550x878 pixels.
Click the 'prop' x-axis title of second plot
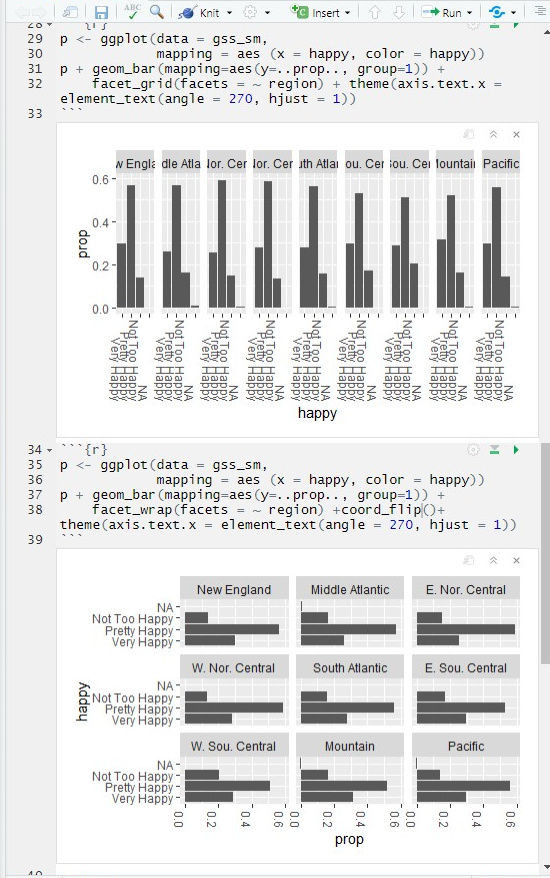pyautogui.click(x=349, y=839)
